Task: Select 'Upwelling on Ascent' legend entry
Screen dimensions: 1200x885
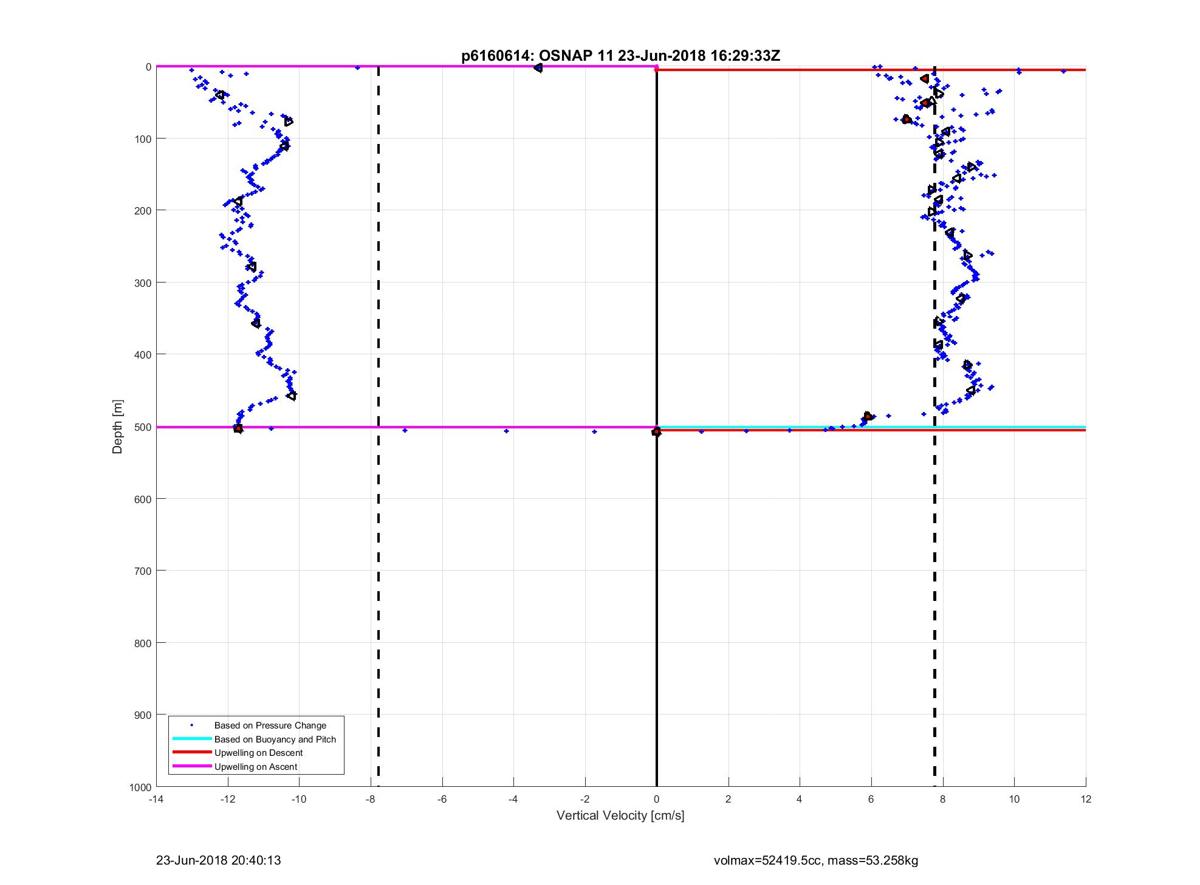Action: pyautogui.click(x=256, y=766)
